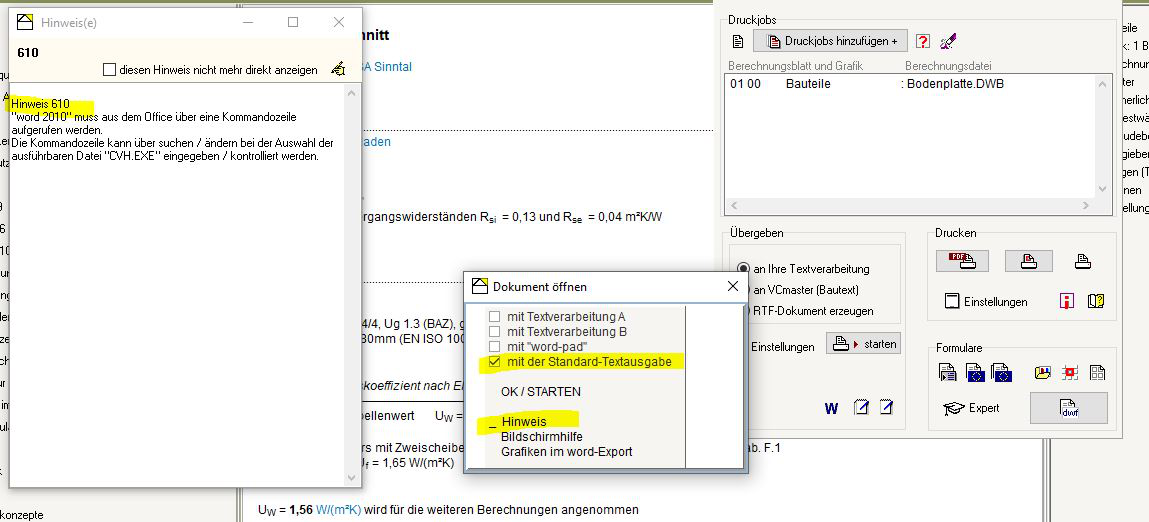
Task: Open the yellow folder chart icon in Formulare
Action: click(1043, 372)
